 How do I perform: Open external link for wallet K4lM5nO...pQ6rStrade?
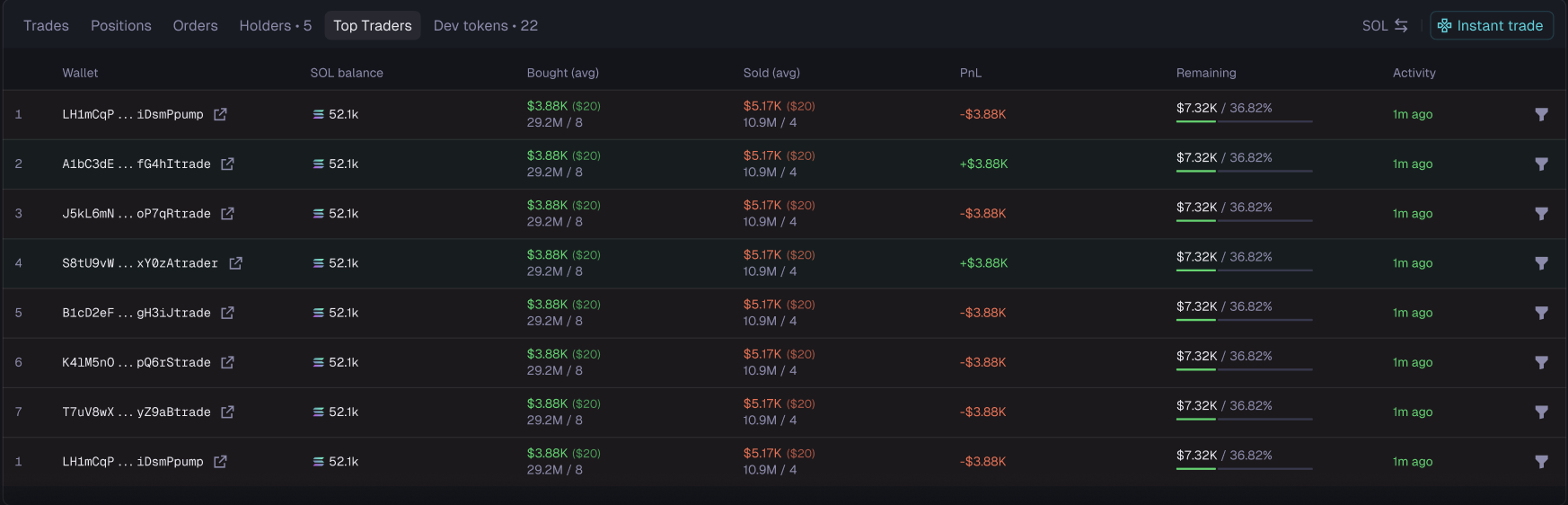(x=227, y=363)
